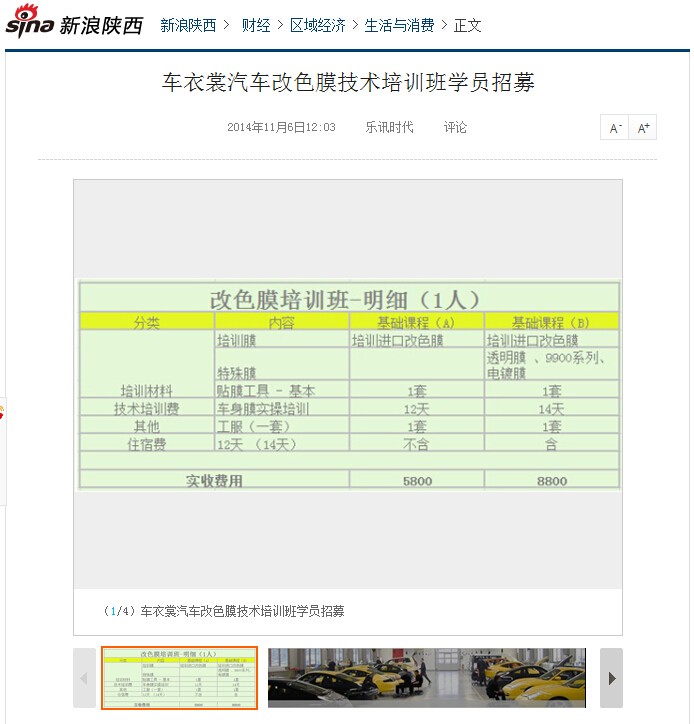Click the article title 车衣裳汽车改色膜技术培训班学员招募
Image resolution: width=694 pixels, height=724 pixels.
[x=348, y=82]
